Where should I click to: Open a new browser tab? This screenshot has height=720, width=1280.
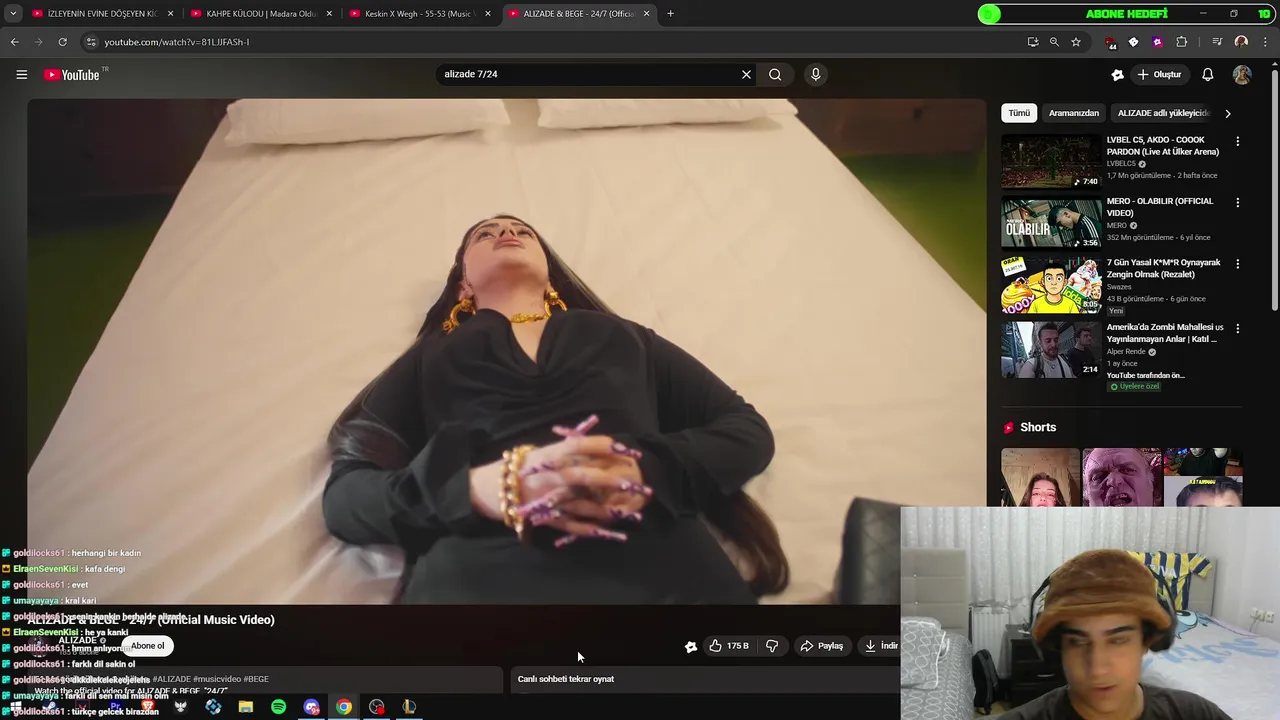(x=670, y=14)
